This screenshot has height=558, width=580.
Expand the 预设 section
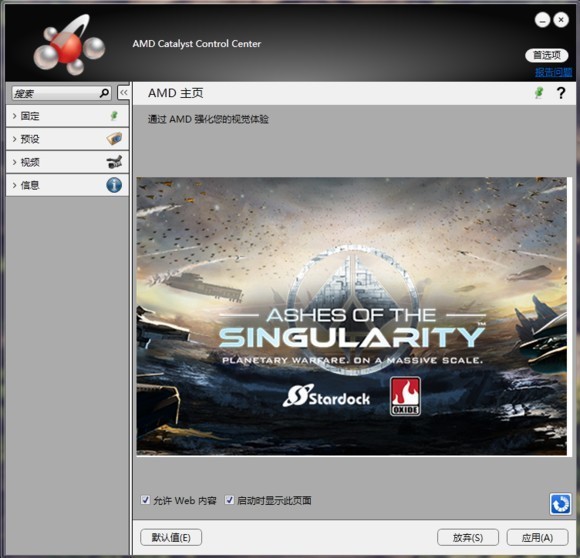[x=67, y=139]
